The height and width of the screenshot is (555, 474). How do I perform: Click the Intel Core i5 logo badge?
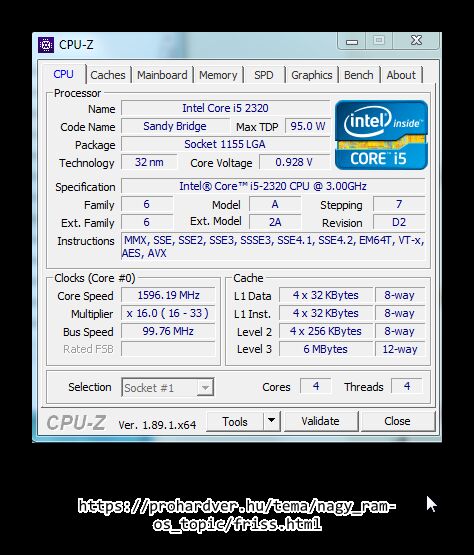click(x=381, y=135)
